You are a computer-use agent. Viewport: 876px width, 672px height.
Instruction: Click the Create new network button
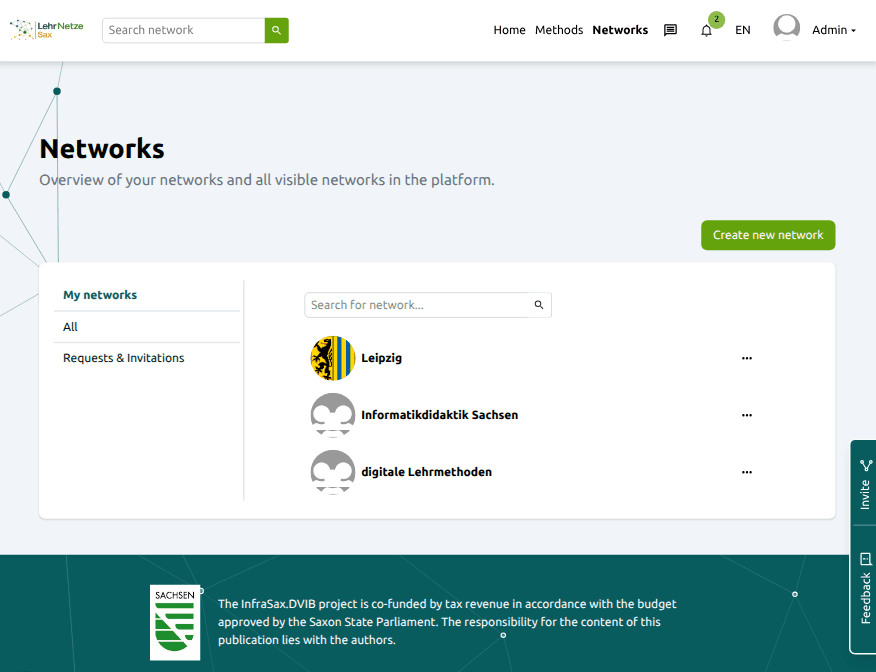point(768,235)
